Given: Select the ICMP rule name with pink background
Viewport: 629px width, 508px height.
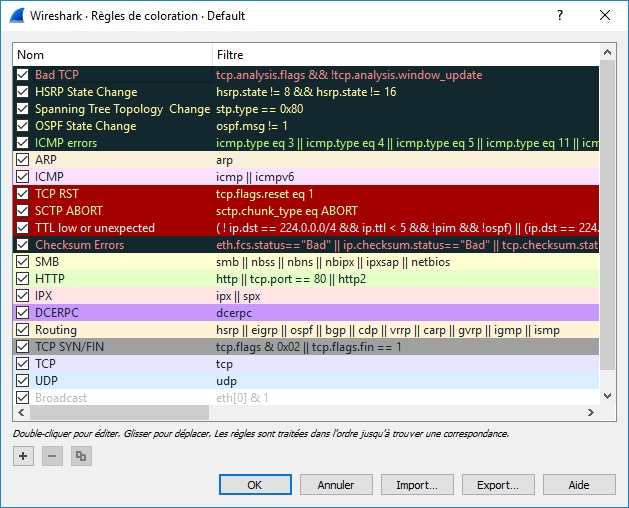Looking at the screenshot, I should tap(49, 177).
